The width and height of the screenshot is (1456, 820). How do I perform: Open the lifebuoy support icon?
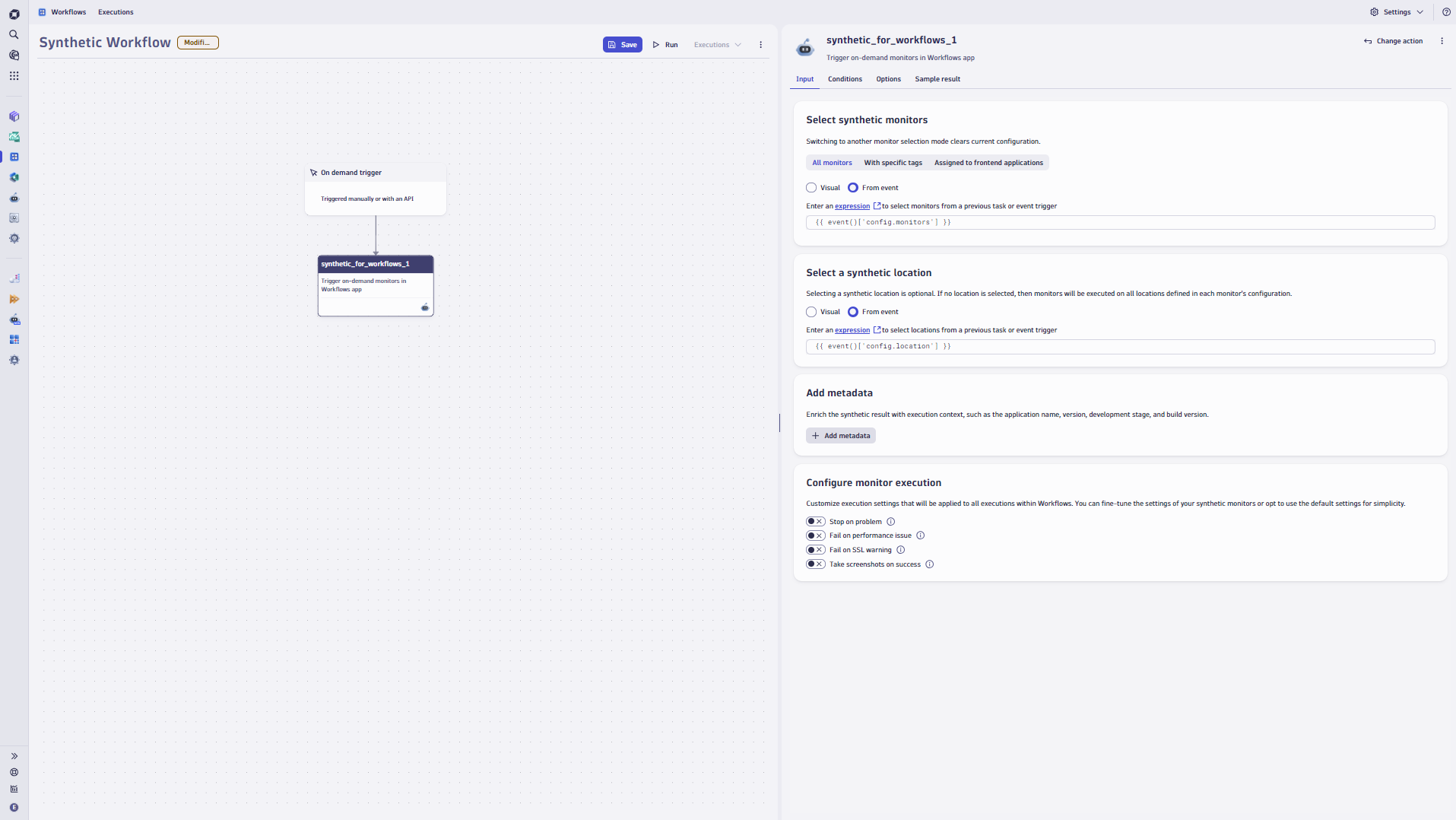click(14, 773)
